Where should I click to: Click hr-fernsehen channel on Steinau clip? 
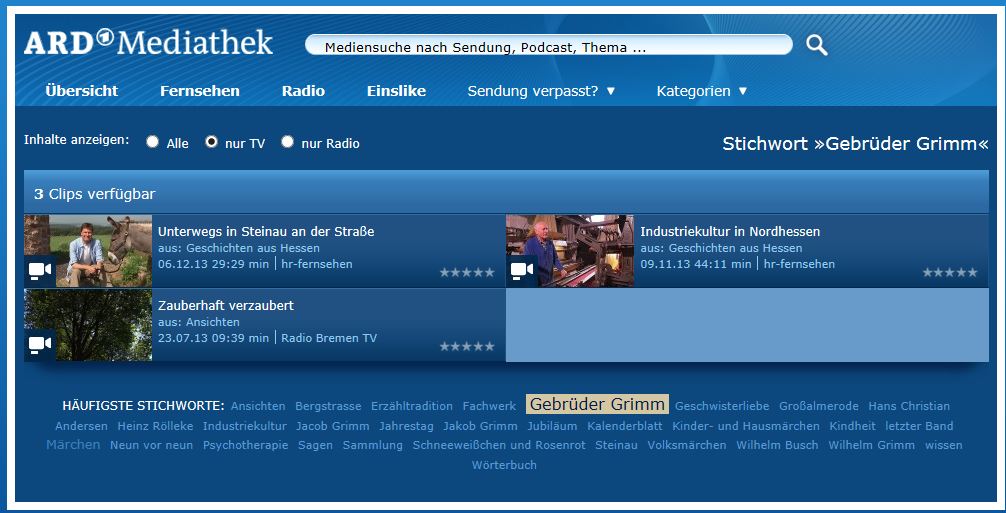click(x=317, y=264)
